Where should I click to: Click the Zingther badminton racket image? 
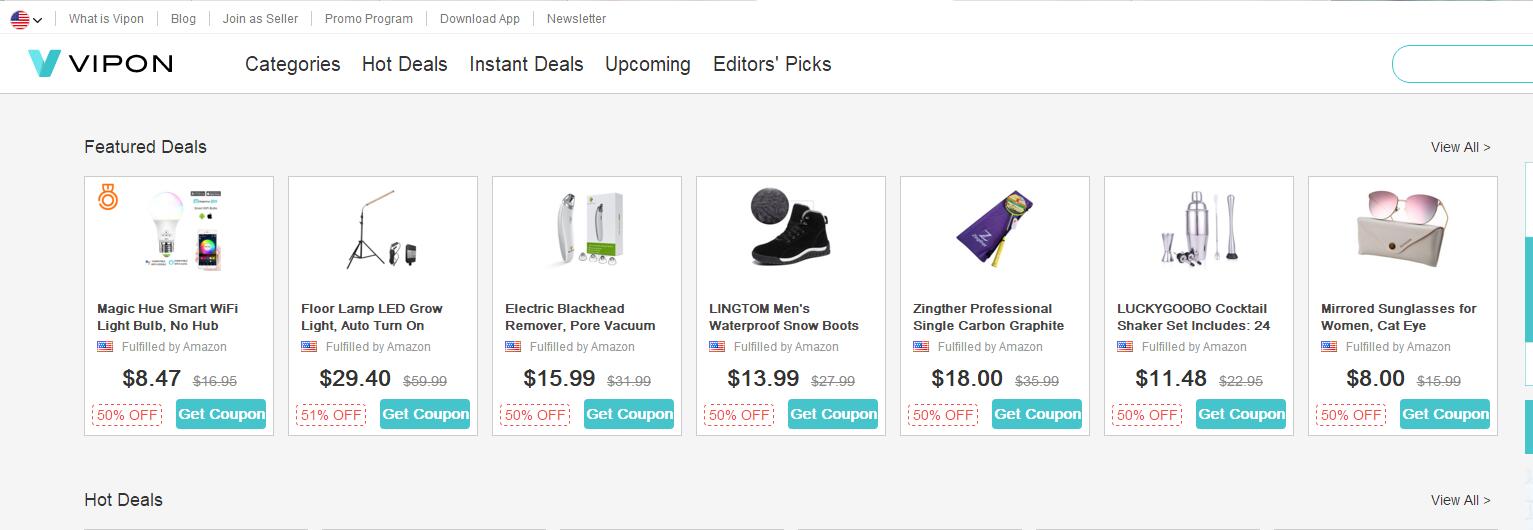pos(994,229)
